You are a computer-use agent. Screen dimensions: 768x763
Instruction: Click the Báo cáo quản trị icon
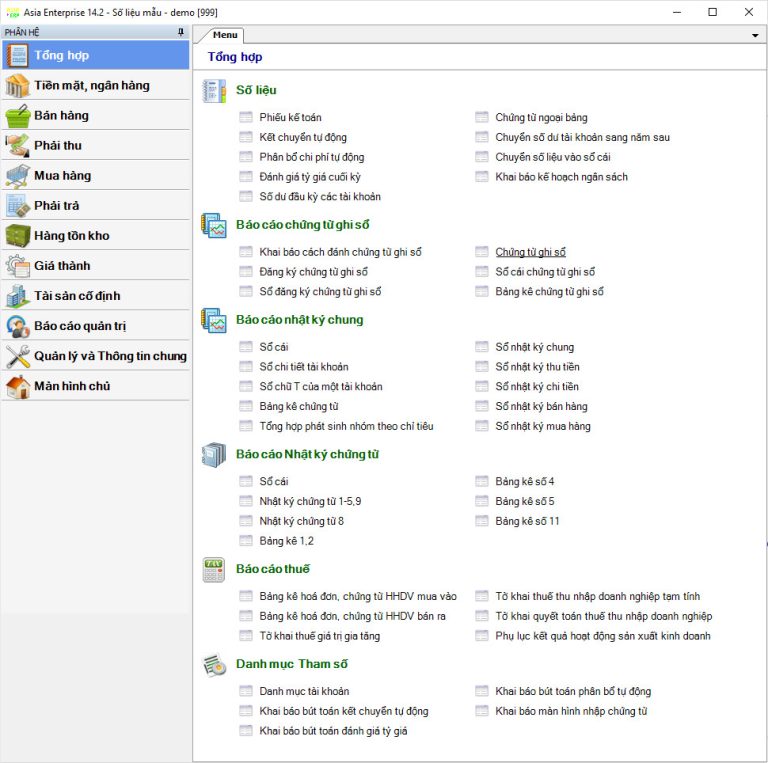pyautogui.click(x=17, y=326)
